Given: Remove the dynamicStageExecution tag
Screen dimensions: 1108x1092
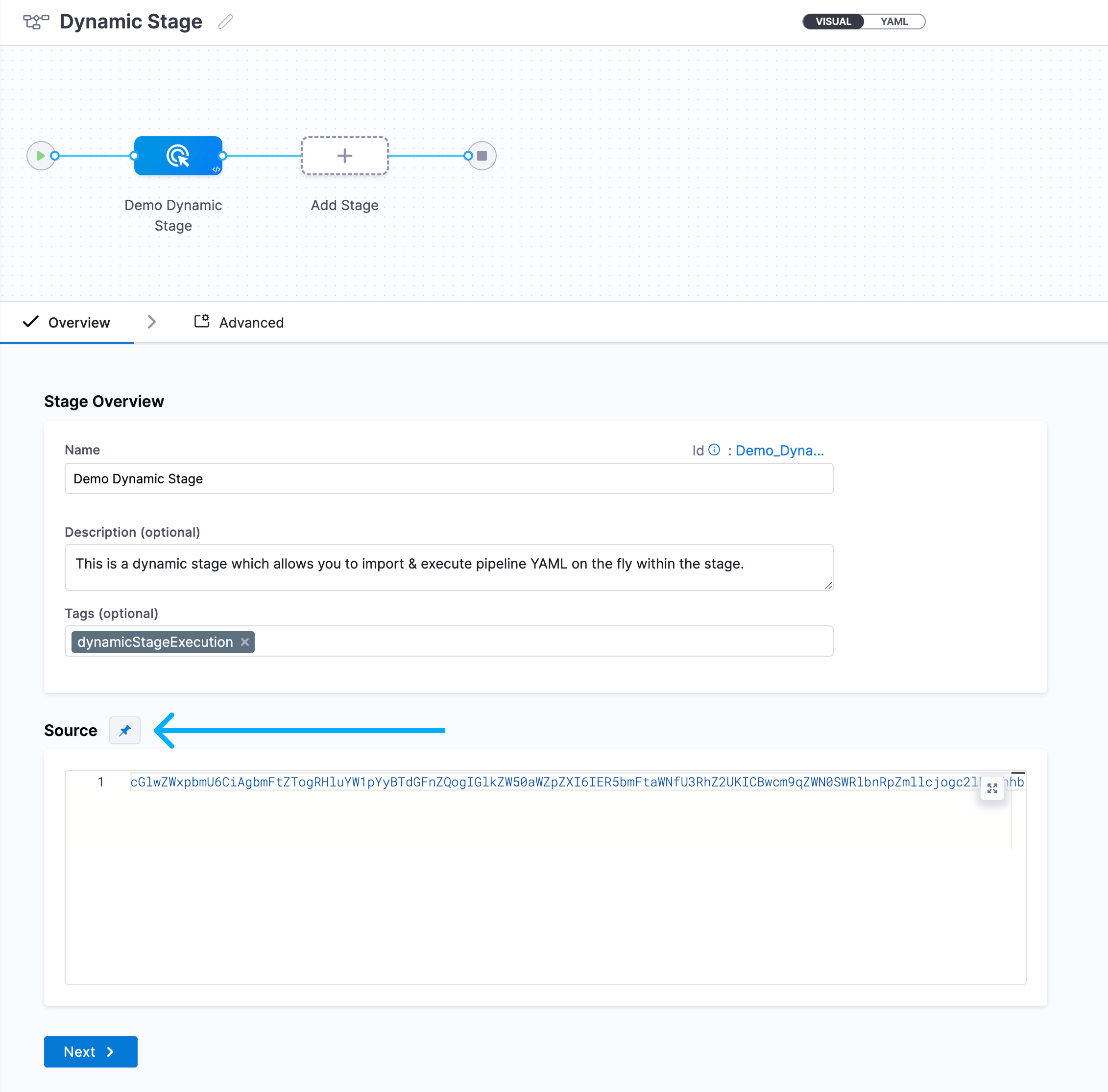Looking at the screenshot, I should coord(245,642).
